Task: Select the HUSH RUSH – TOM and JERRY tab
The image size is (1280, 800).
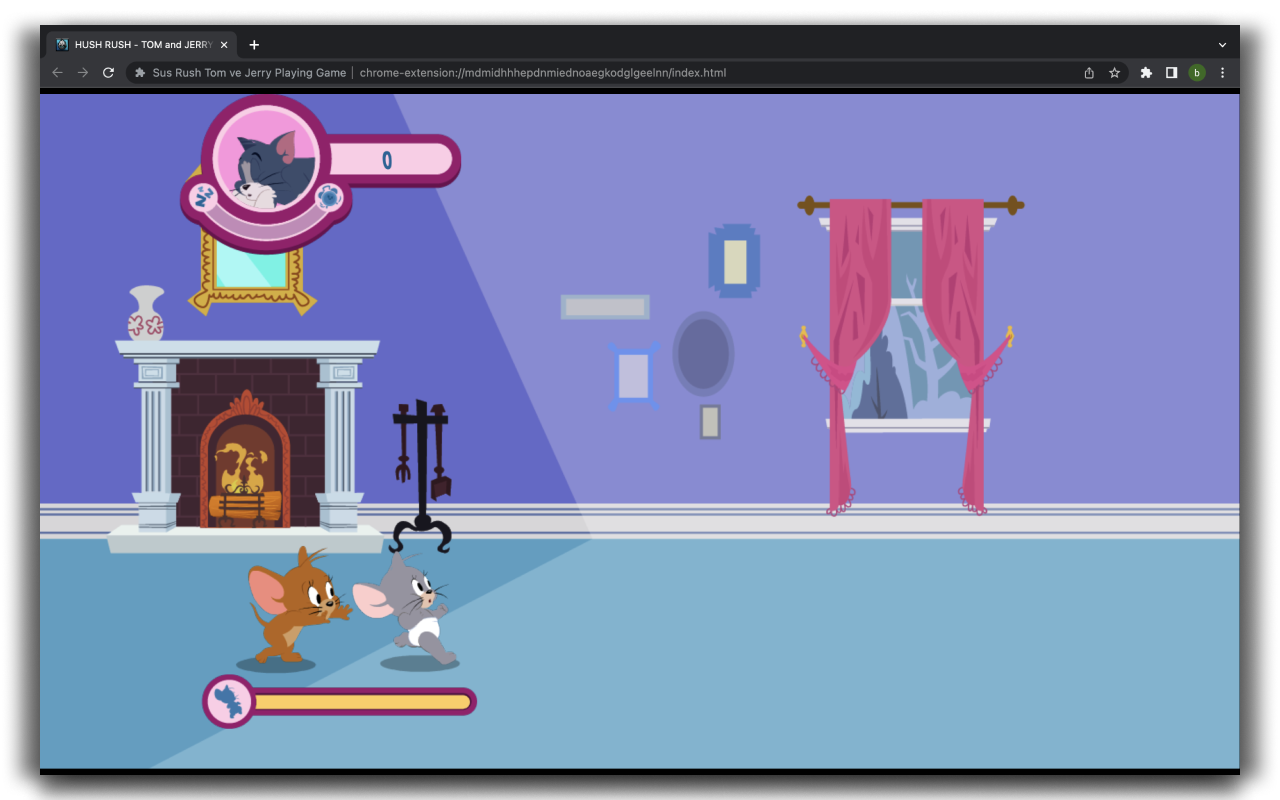Action: (140, 44)
